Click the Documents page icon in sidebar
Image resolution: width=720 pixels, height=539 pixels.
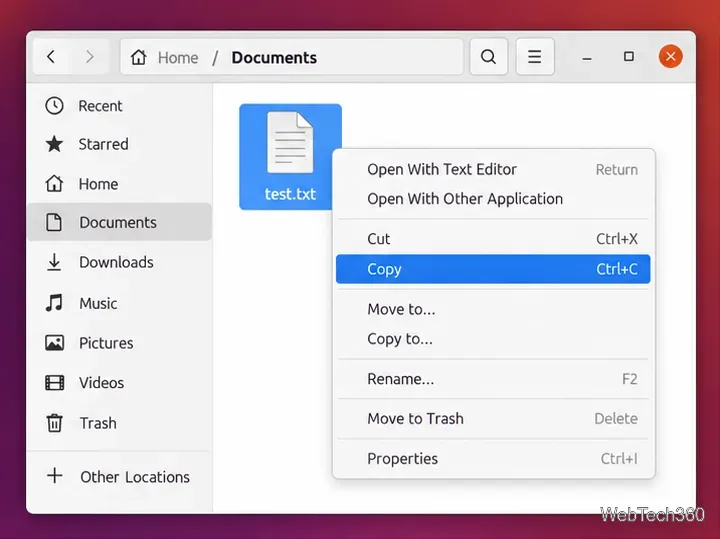coord(54,222)
